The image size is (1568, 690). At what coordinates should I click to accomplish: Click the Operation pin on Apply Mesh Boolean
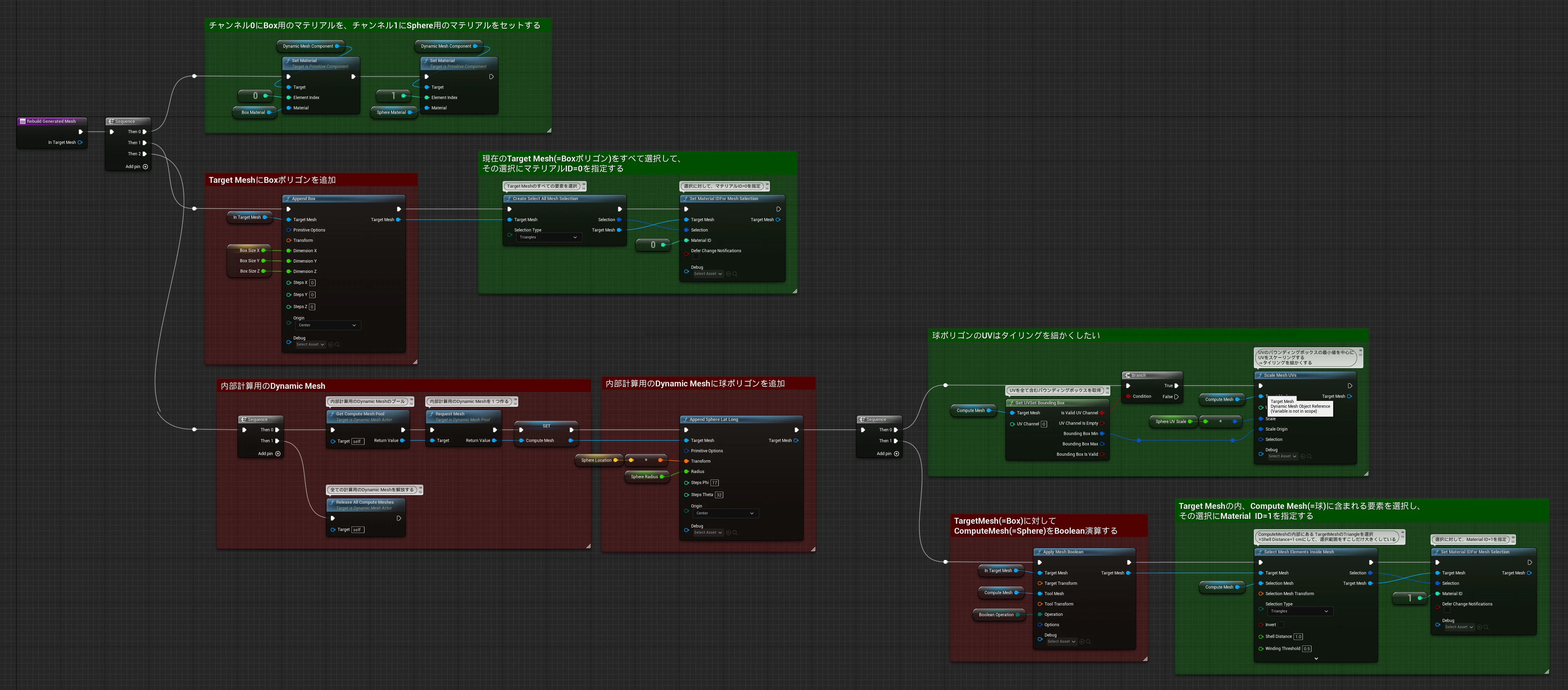pyautogui.click(x=1040, y=614)
